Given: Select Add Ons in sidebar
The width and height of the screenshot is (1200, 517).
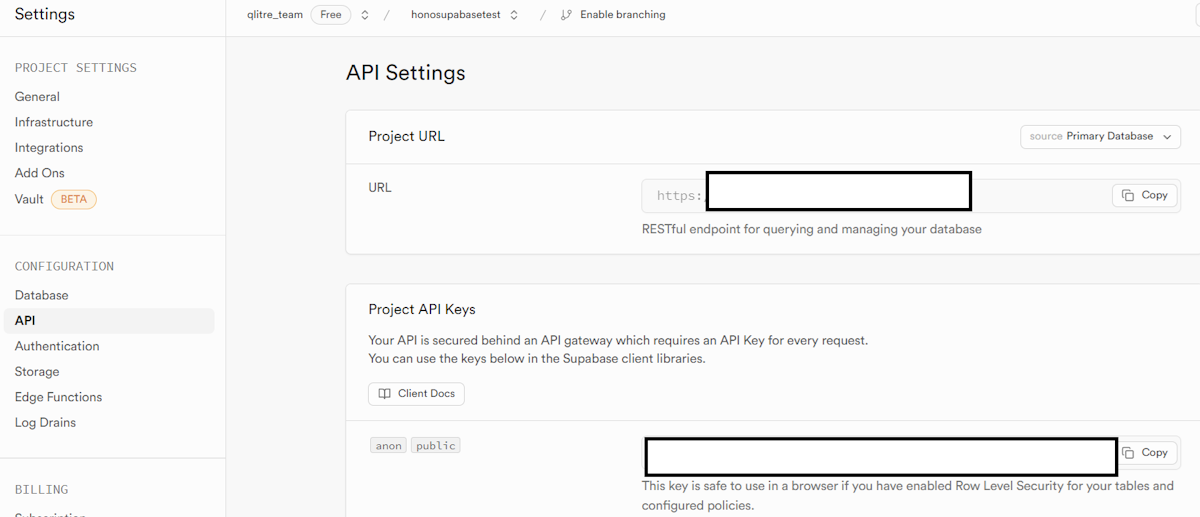Looking at the screenshot, I should pyautogui.click(x=40, y=173).
